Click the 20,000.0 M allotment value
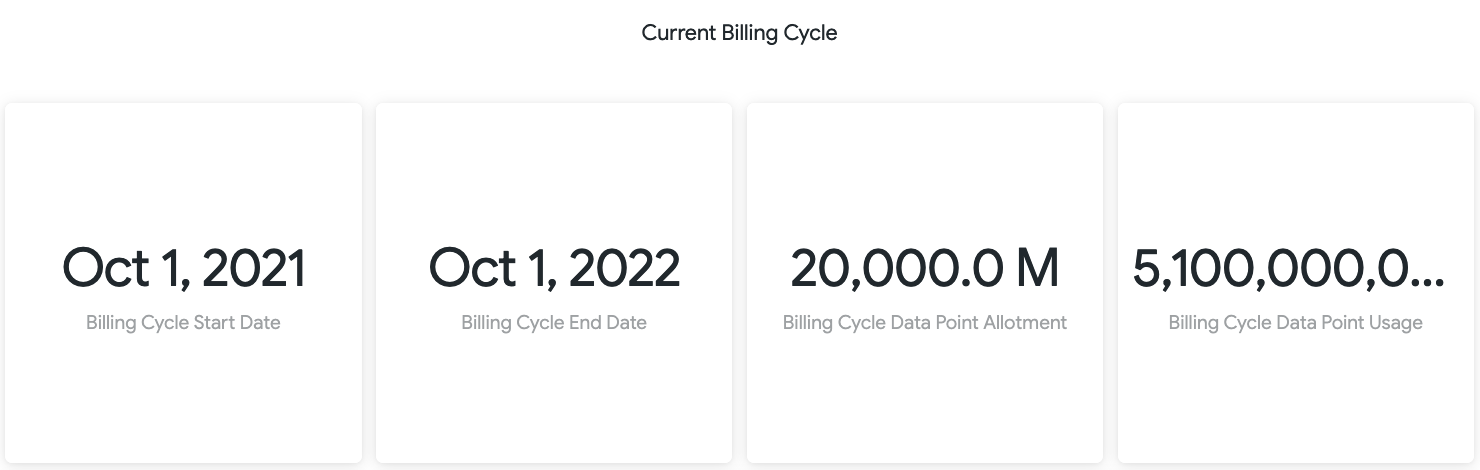 coord(925,268)
